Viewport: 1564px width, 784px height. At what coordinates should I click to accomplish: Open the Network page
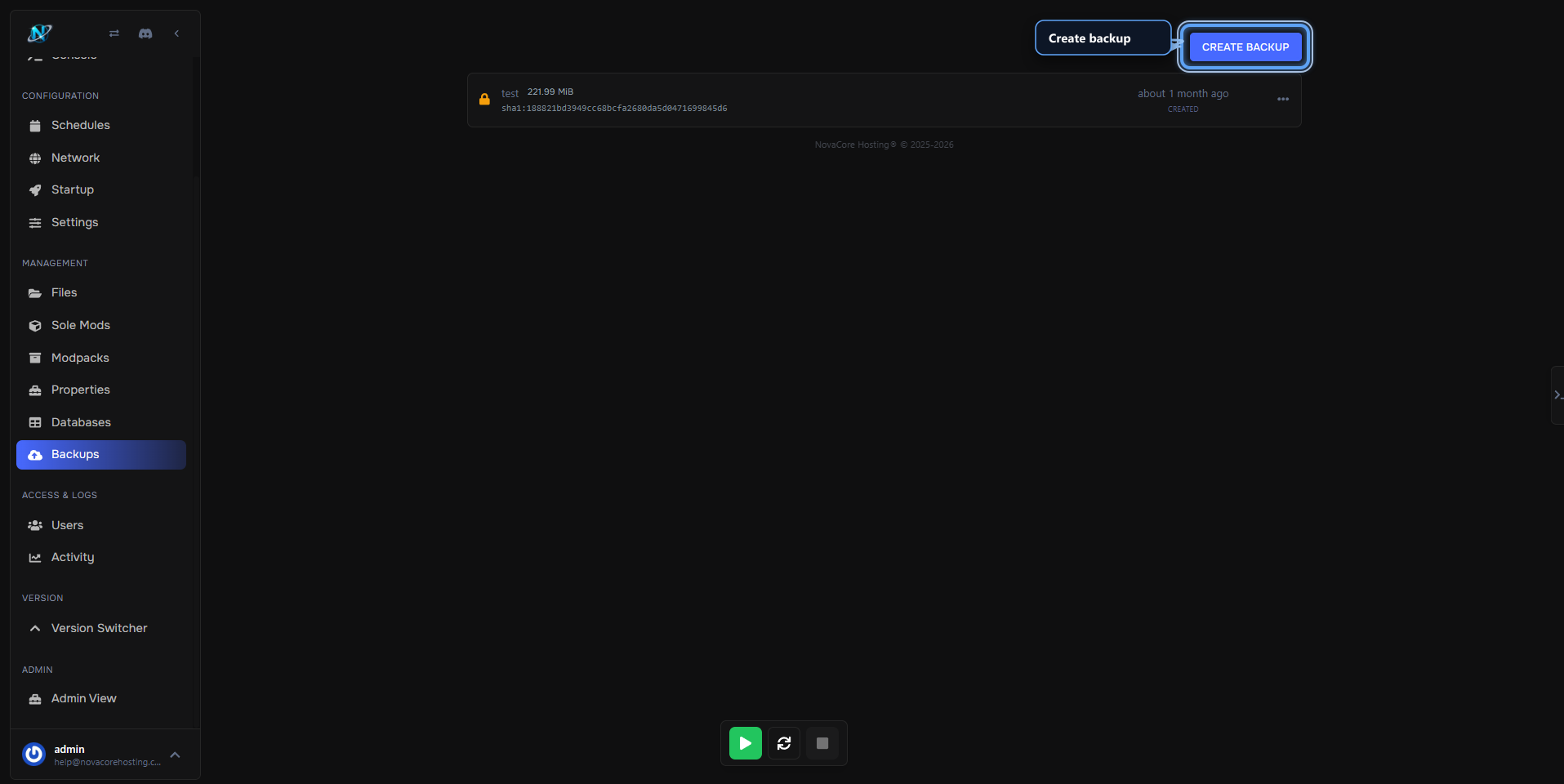(x=101, y=158)
